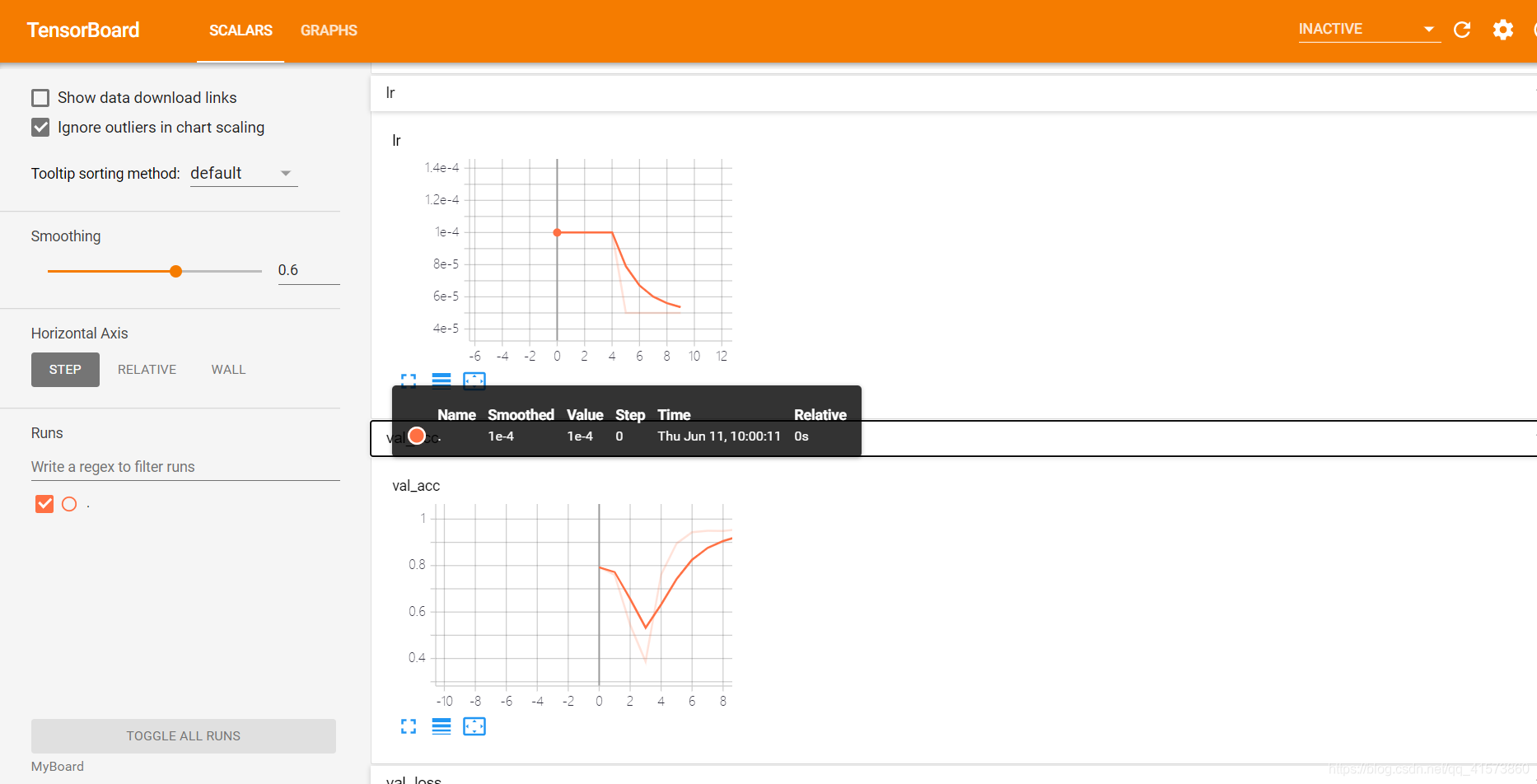Viewport: 1537px width, 784px height.
Task: Reload TensorBoard data with refresh icon
Action: pos(1462,30)
